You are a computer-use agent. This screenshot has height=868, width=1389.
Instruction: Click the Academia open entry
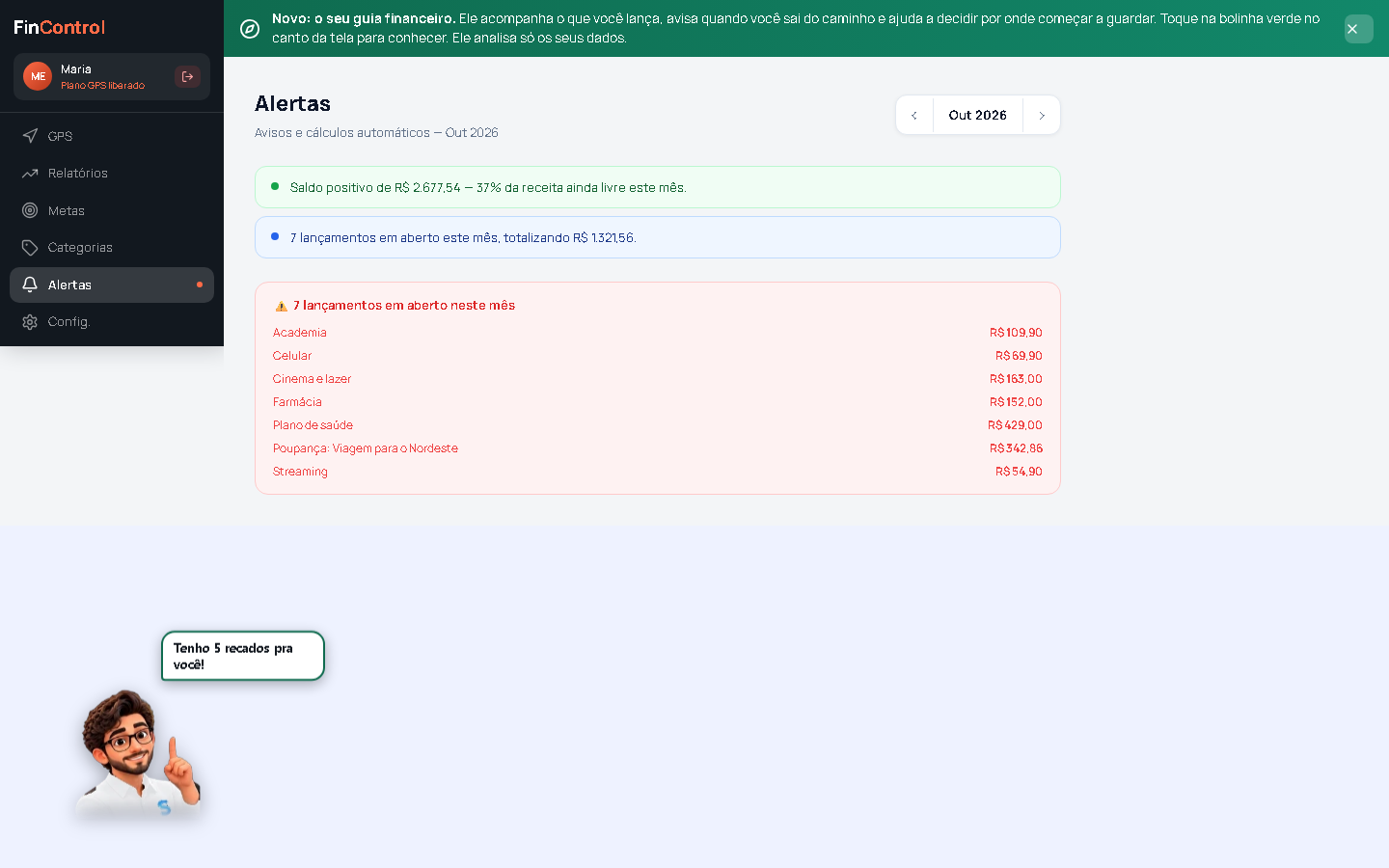coord(658,333)
